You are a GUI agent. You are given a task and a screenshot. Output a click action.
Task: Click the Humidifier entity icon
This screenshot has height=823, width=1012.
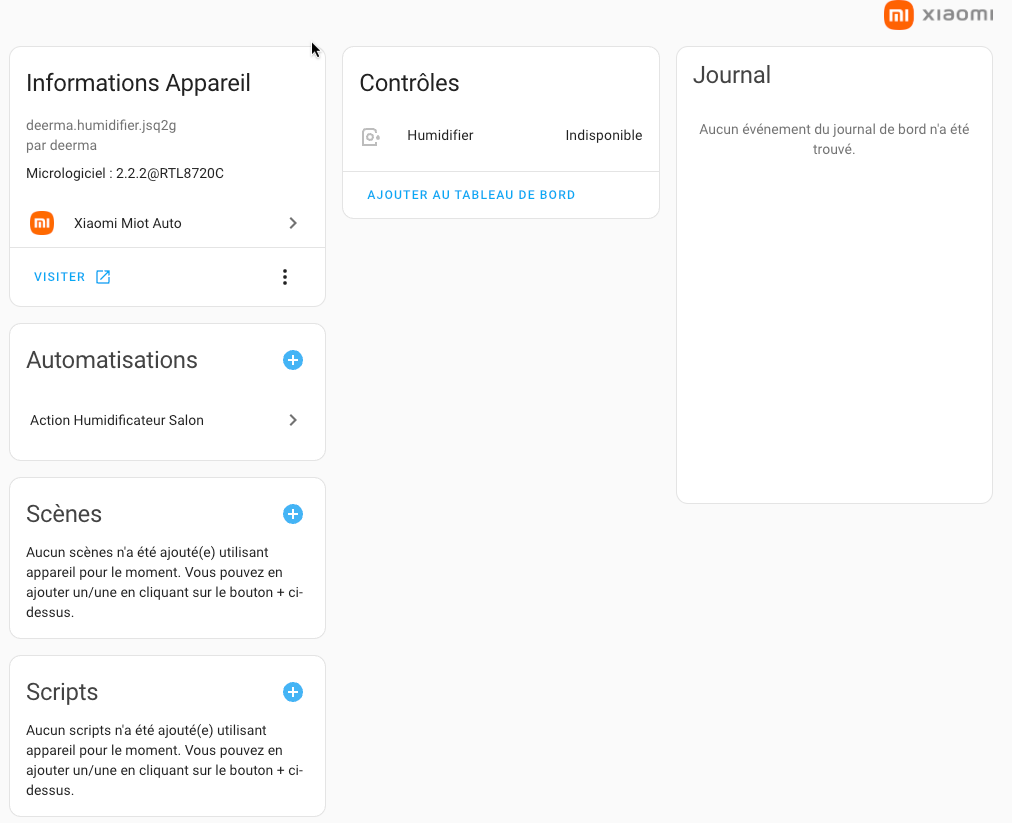coord(370,137)
